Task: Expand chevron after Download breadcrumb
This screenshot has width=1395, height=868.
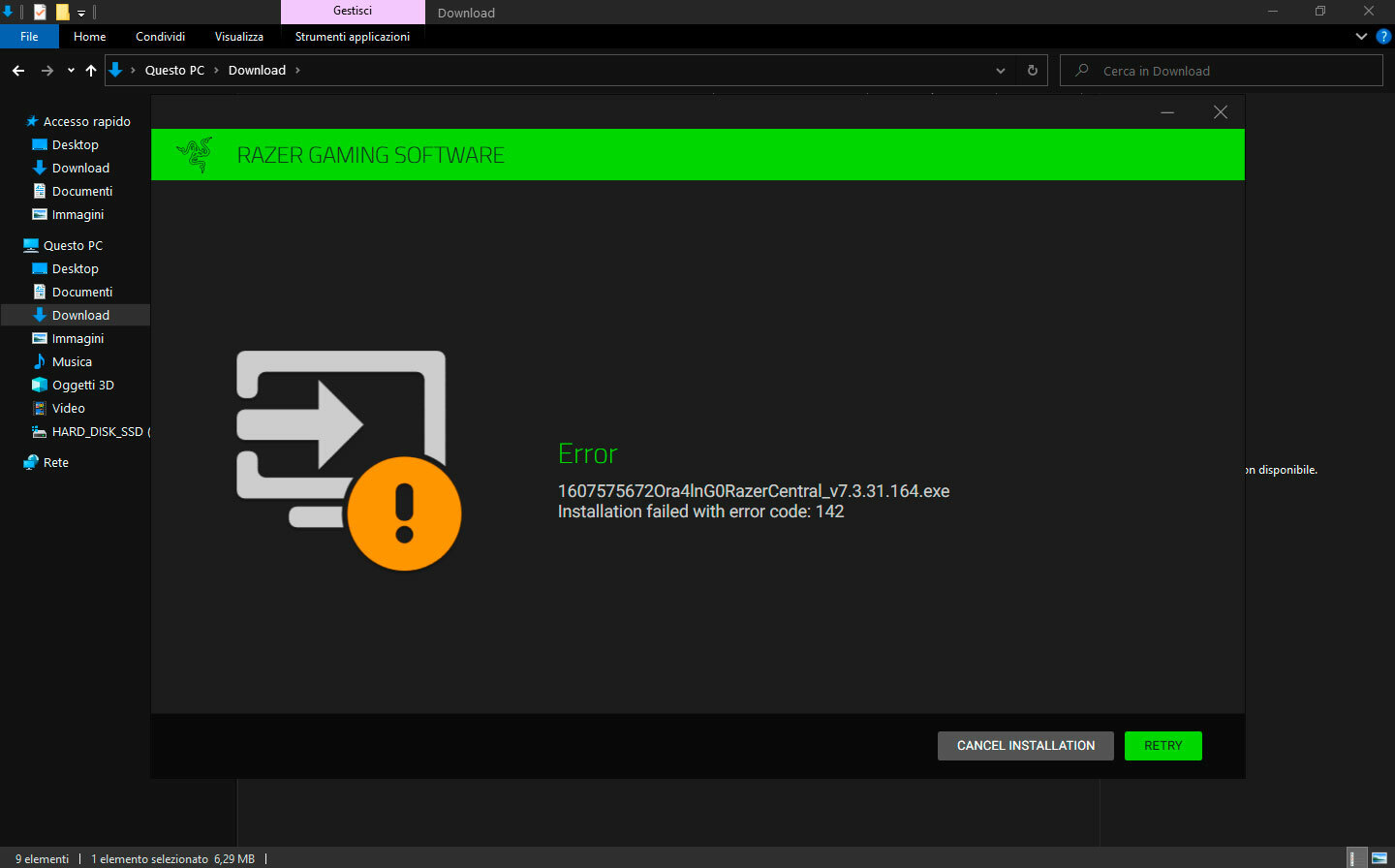Action: [297, 71]
